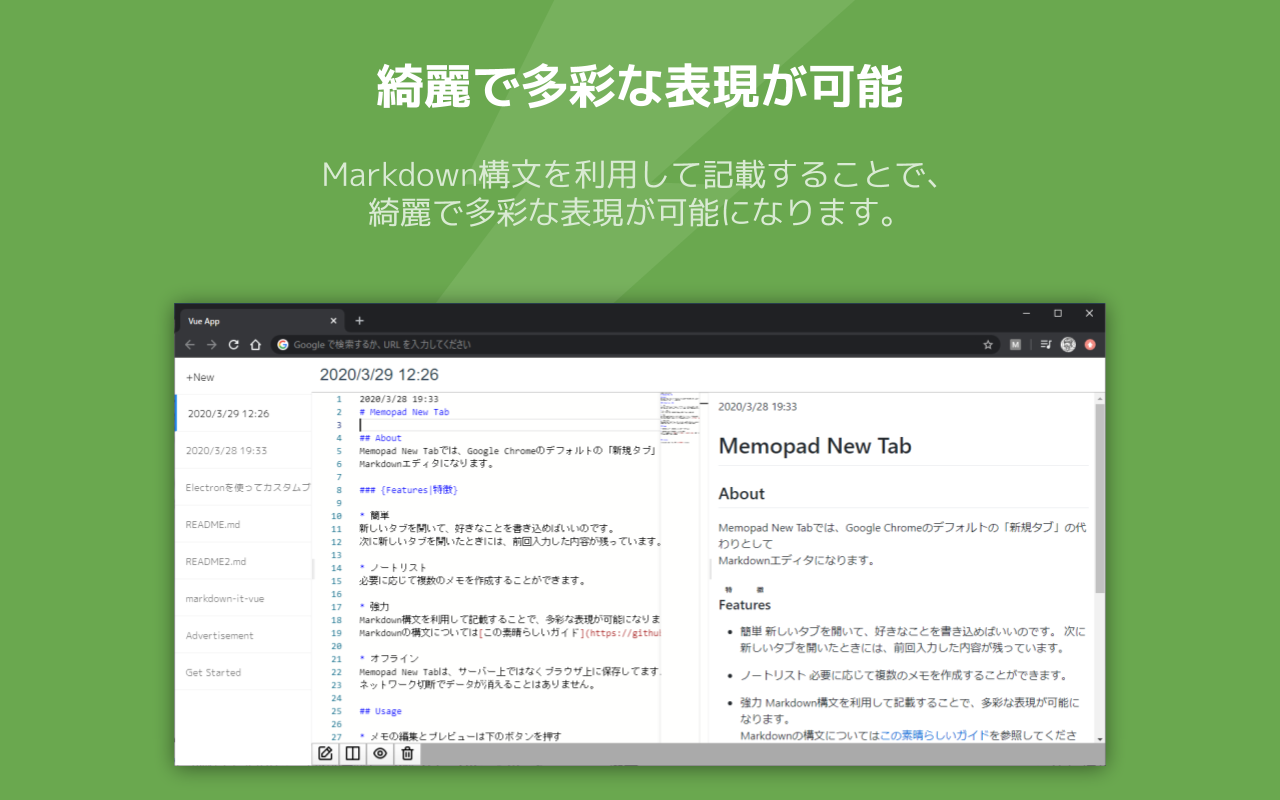Open the Chrome profile avatar icon

pyautogui.click(x=1068, y=344)
